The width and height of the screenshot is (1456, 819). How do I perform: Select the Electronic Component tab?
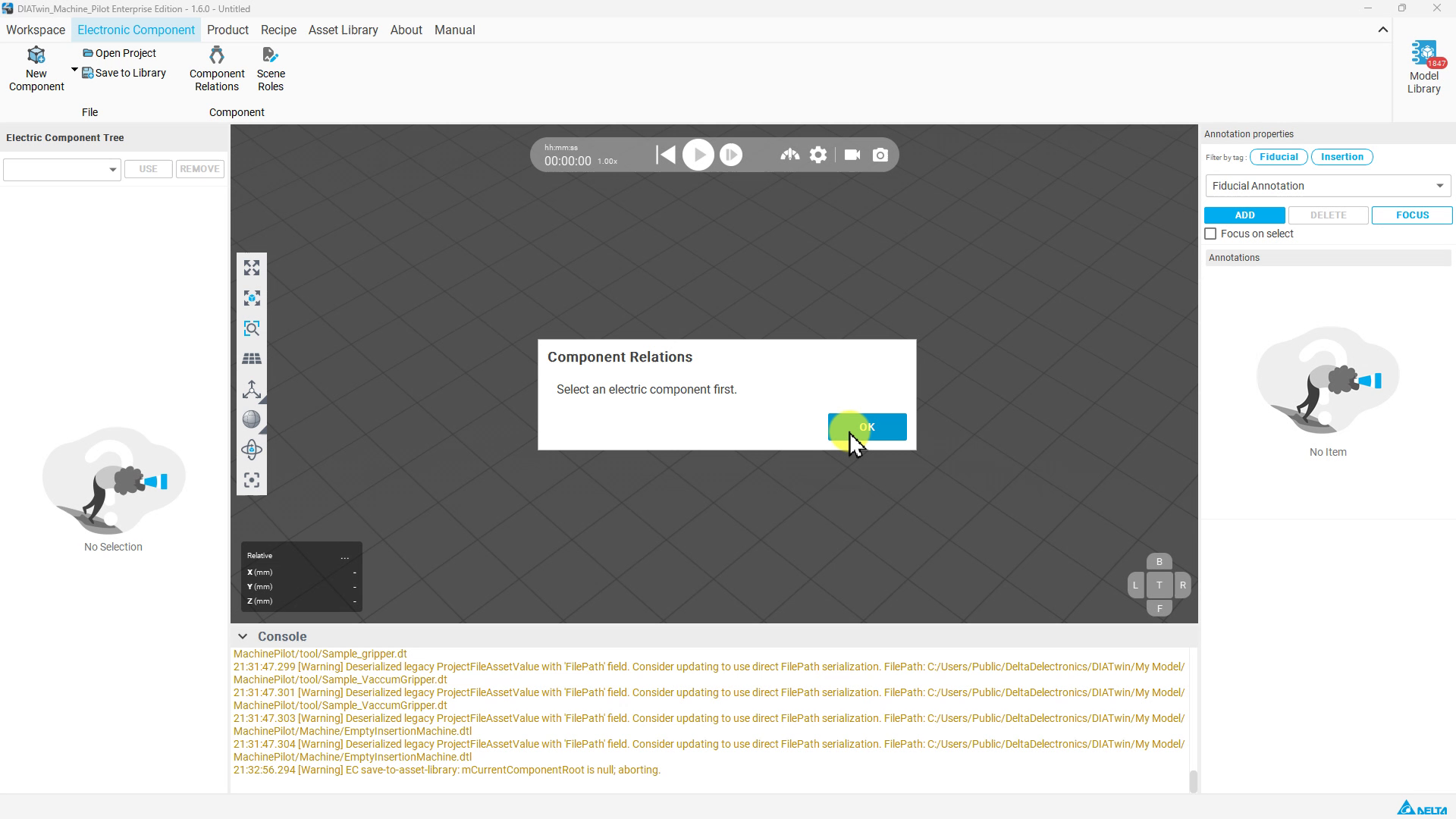pos(136,30)
